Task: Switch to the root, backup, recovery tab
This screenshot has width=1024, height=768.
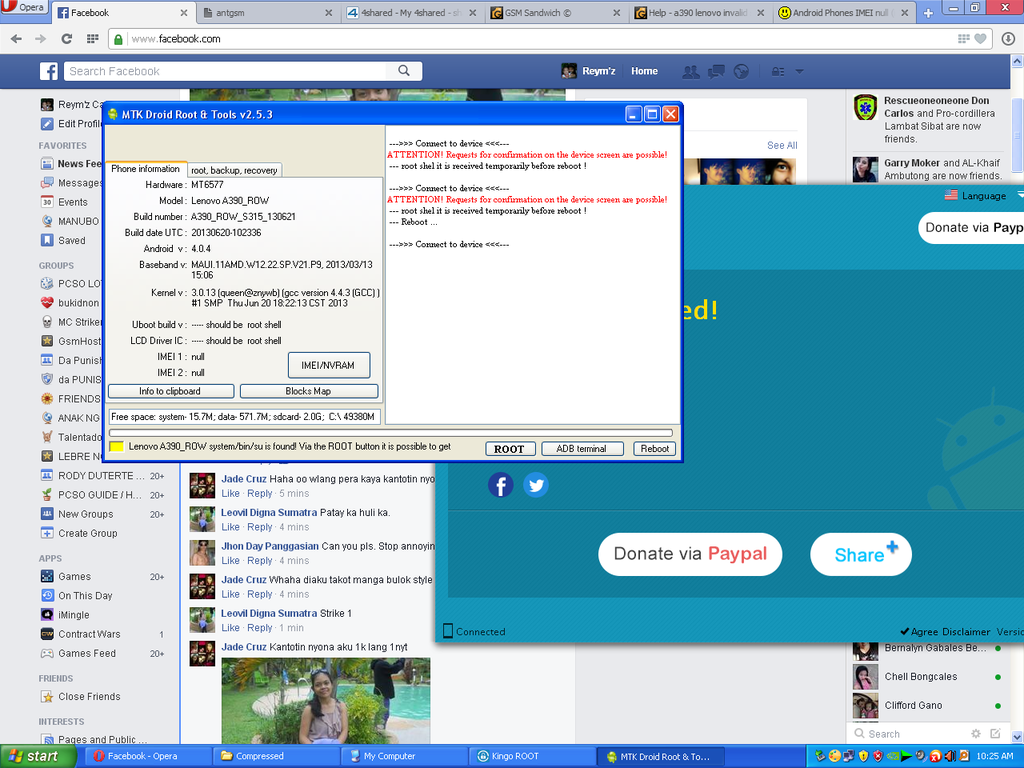Action: [234, 170]
